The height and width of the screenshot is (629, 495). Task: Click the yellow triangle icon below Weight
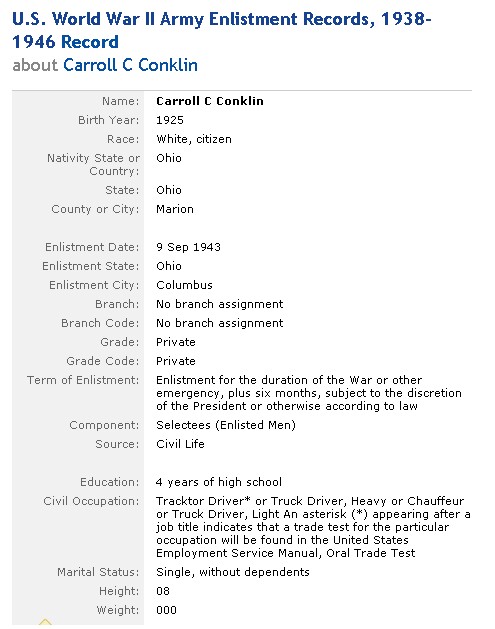45,622
